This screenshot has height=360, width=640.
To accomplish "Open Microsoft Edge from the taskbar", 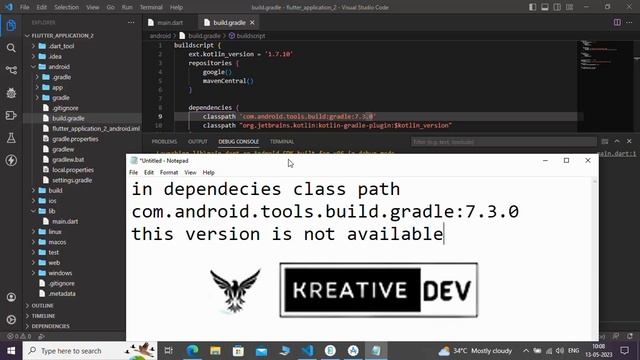I will click(x=192, y=351).
